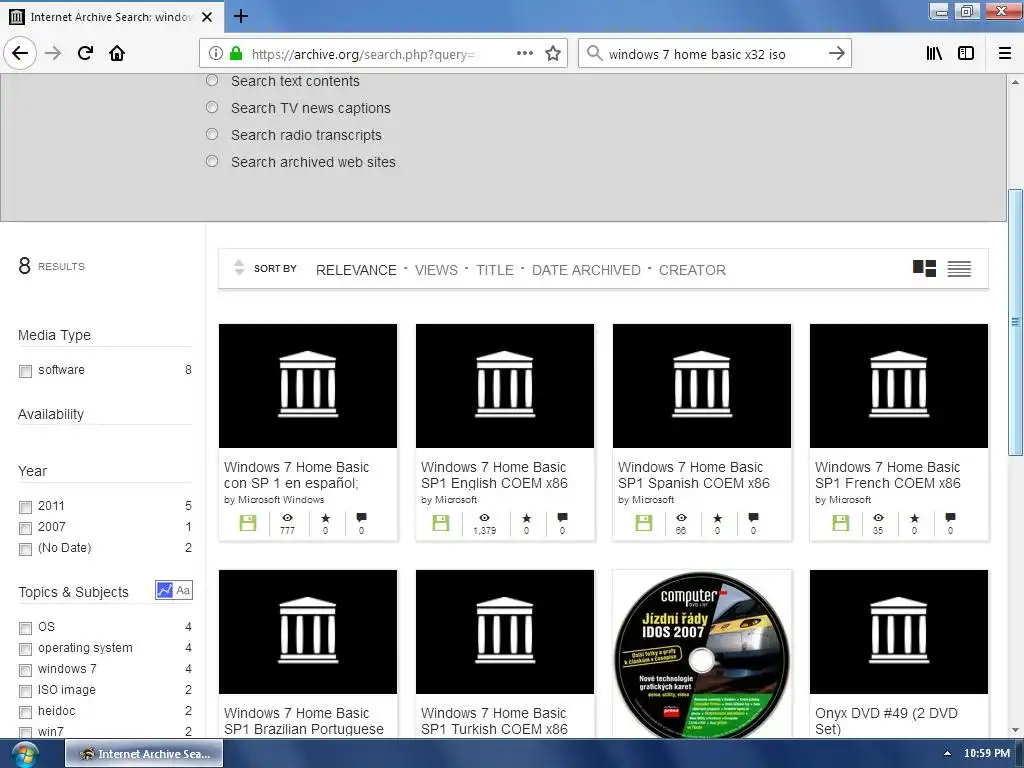Check the operating system topic filter
Screen dimensions: 1024x768
(25, 648)
